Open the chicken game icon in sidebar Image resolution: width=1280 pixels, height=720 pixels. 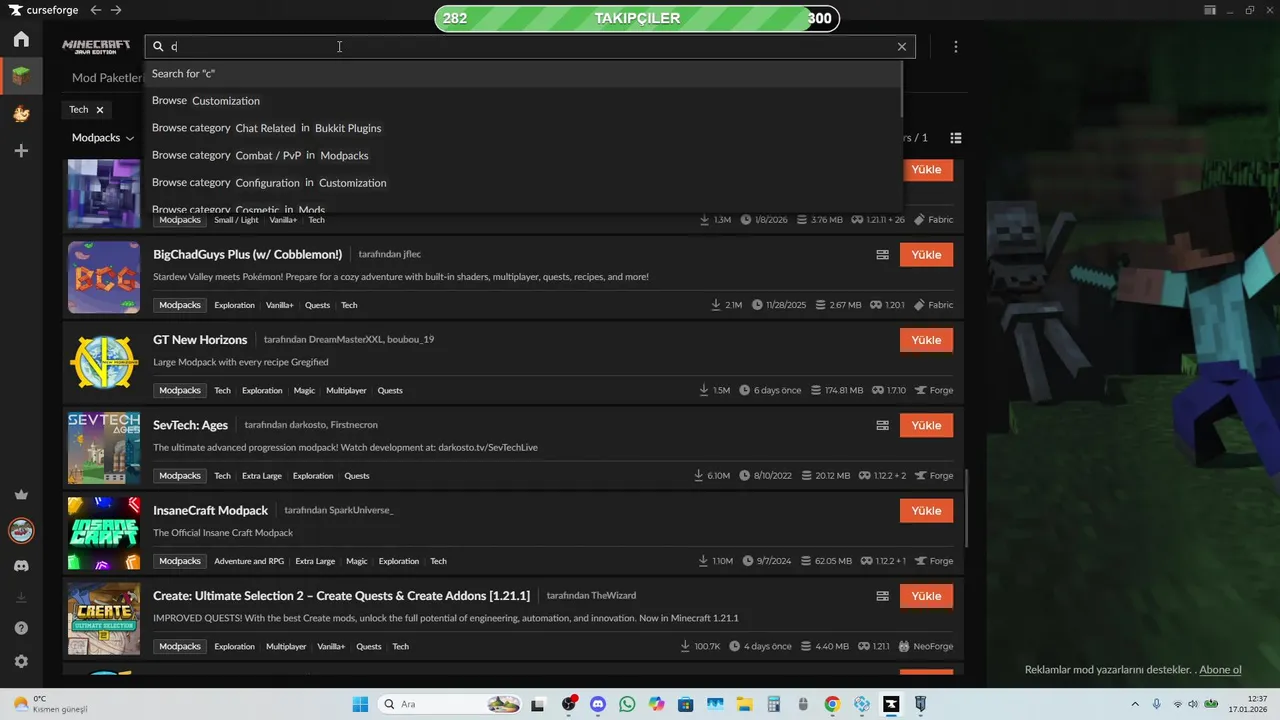(21, 113)
